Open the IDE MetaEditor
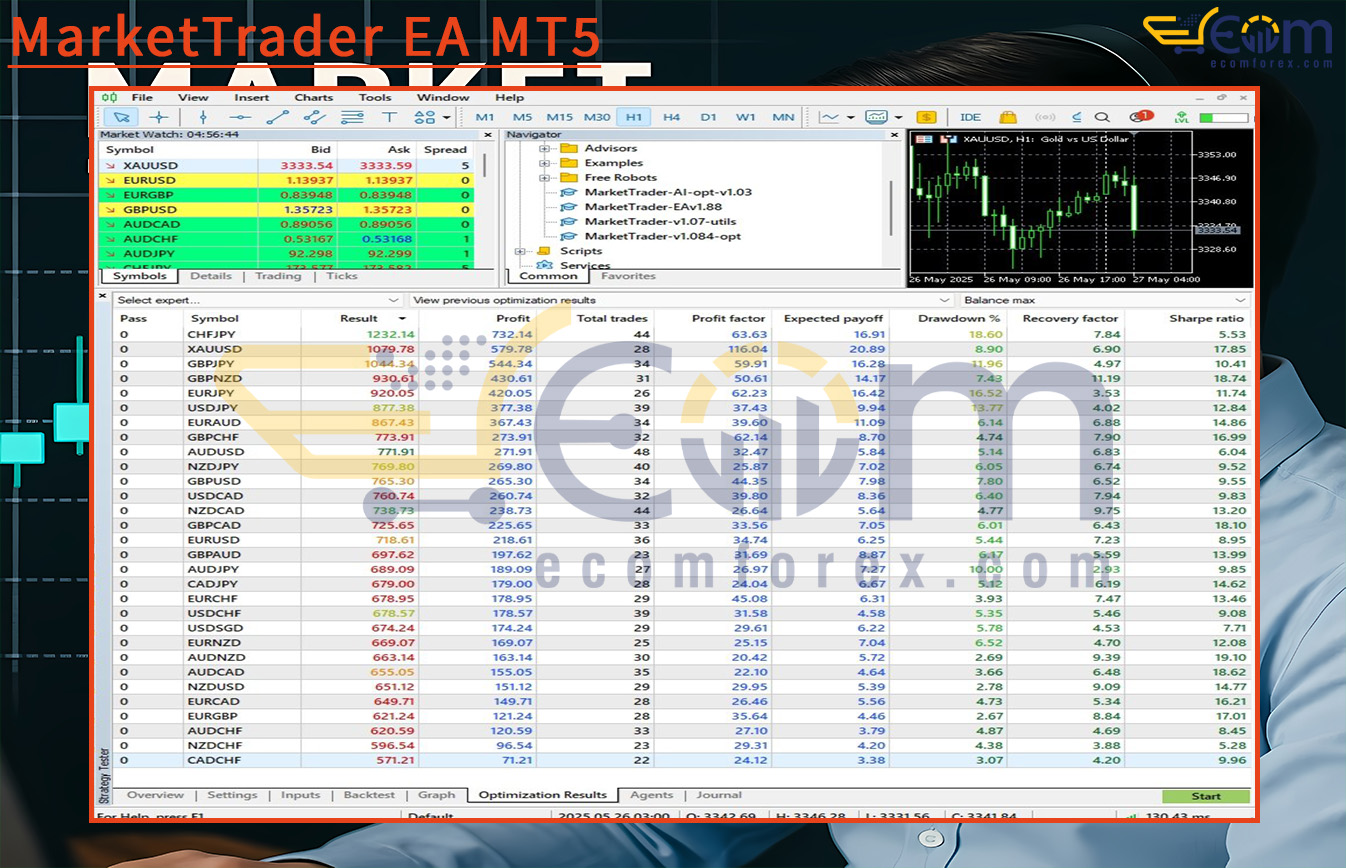 tap(970, 117)
